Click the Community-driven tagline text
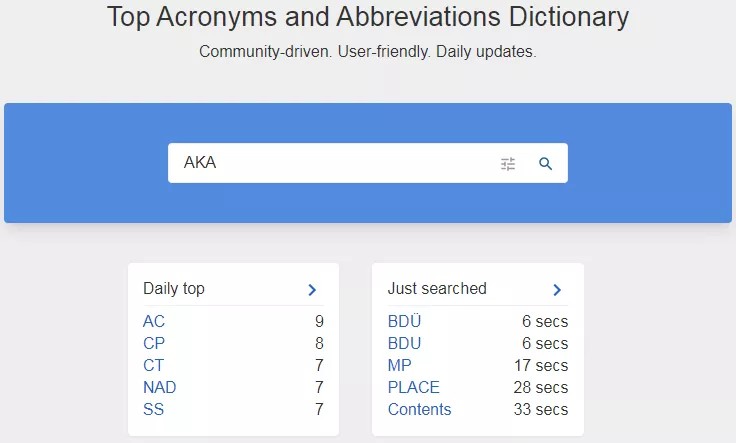This screenshot has height=443, width=736. [368, 52]
